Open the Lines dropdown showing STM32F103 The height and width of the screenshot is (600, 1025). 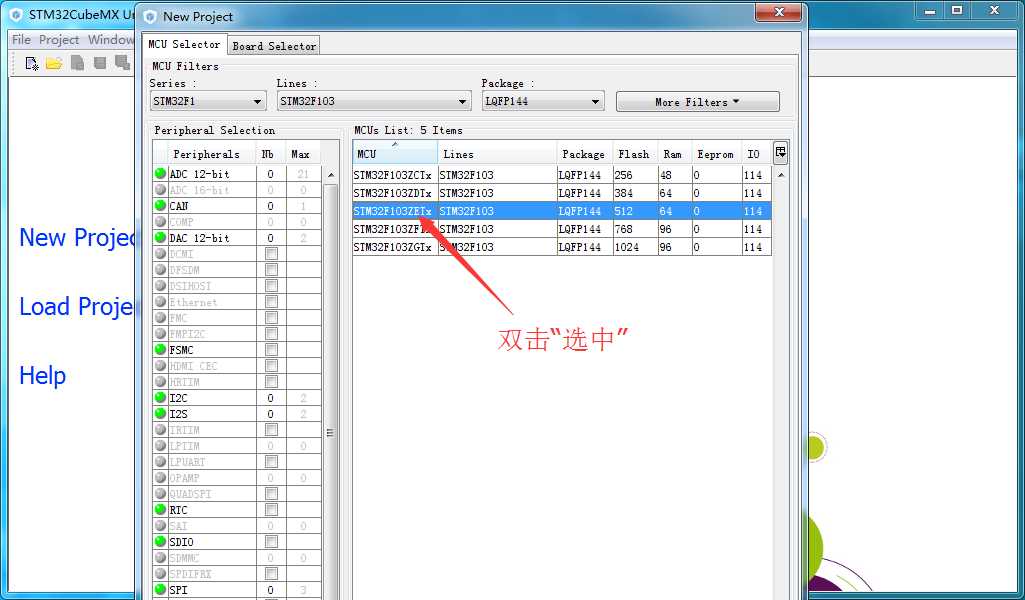coord(374,101)
